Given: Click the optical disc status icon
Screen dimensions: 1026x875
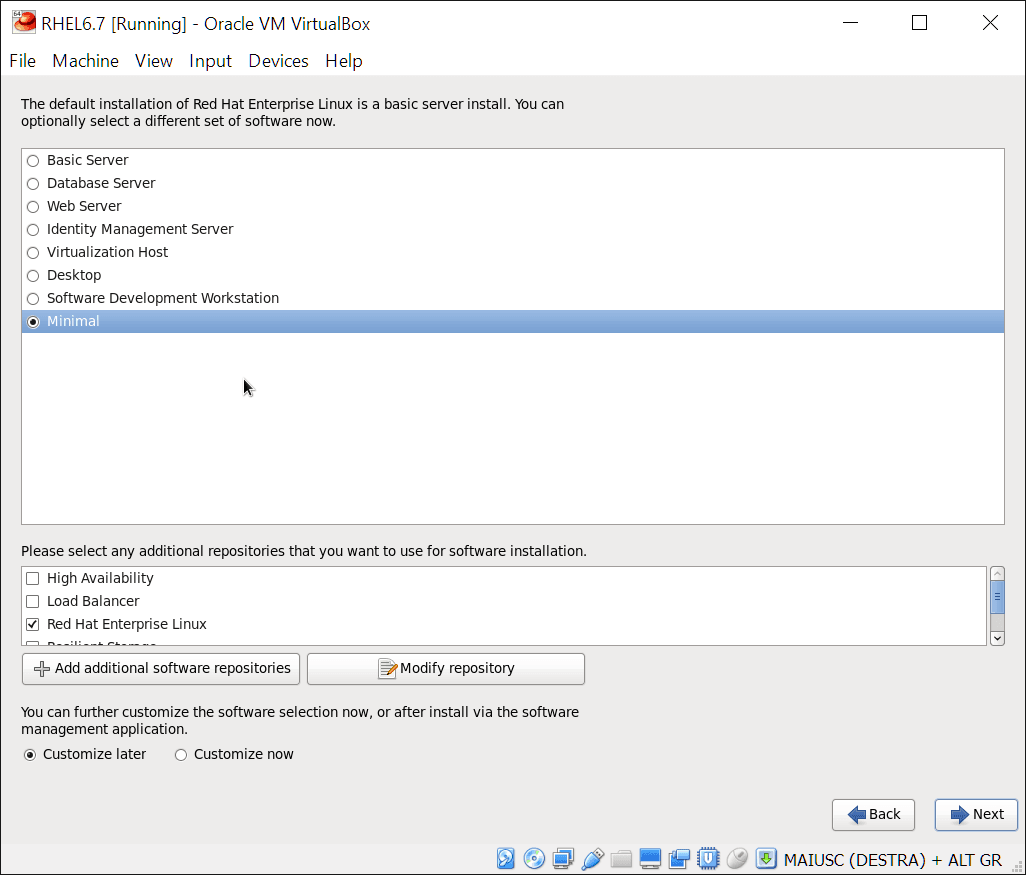Looking at the screenshot, I should (534, 858).
